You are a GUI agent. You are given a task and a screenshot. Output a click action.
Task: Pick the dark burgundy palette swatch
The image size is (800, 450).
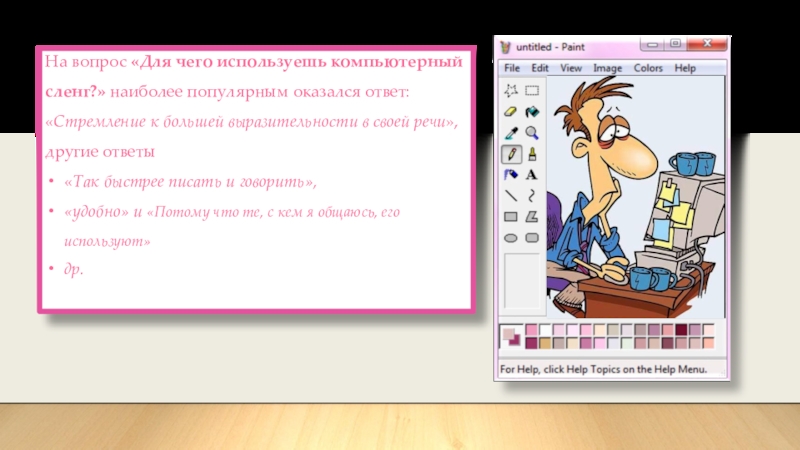(x=681, y=330)
